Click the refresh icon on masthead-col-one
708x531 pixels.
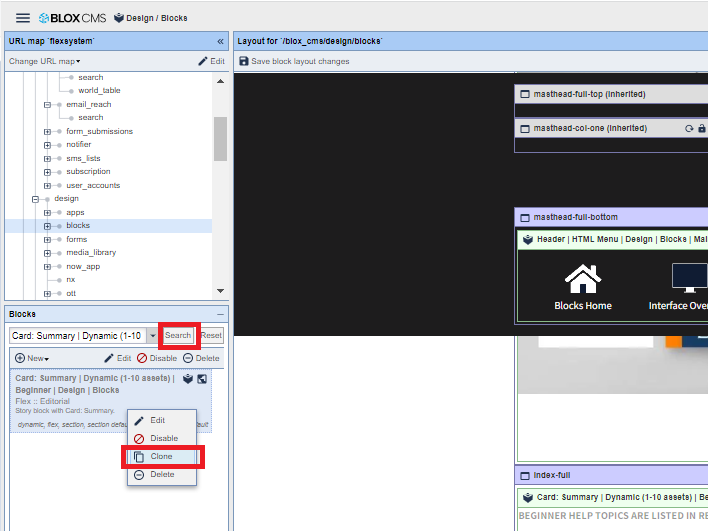[688, 129]
